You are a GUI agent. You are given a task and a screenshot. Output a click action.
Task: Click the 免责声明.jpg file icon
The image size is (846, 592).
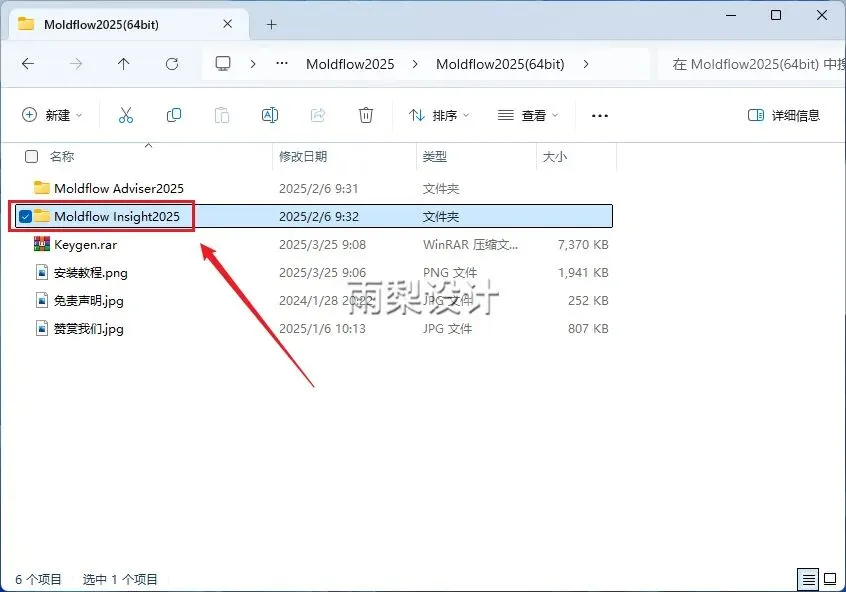coord(42,300)
